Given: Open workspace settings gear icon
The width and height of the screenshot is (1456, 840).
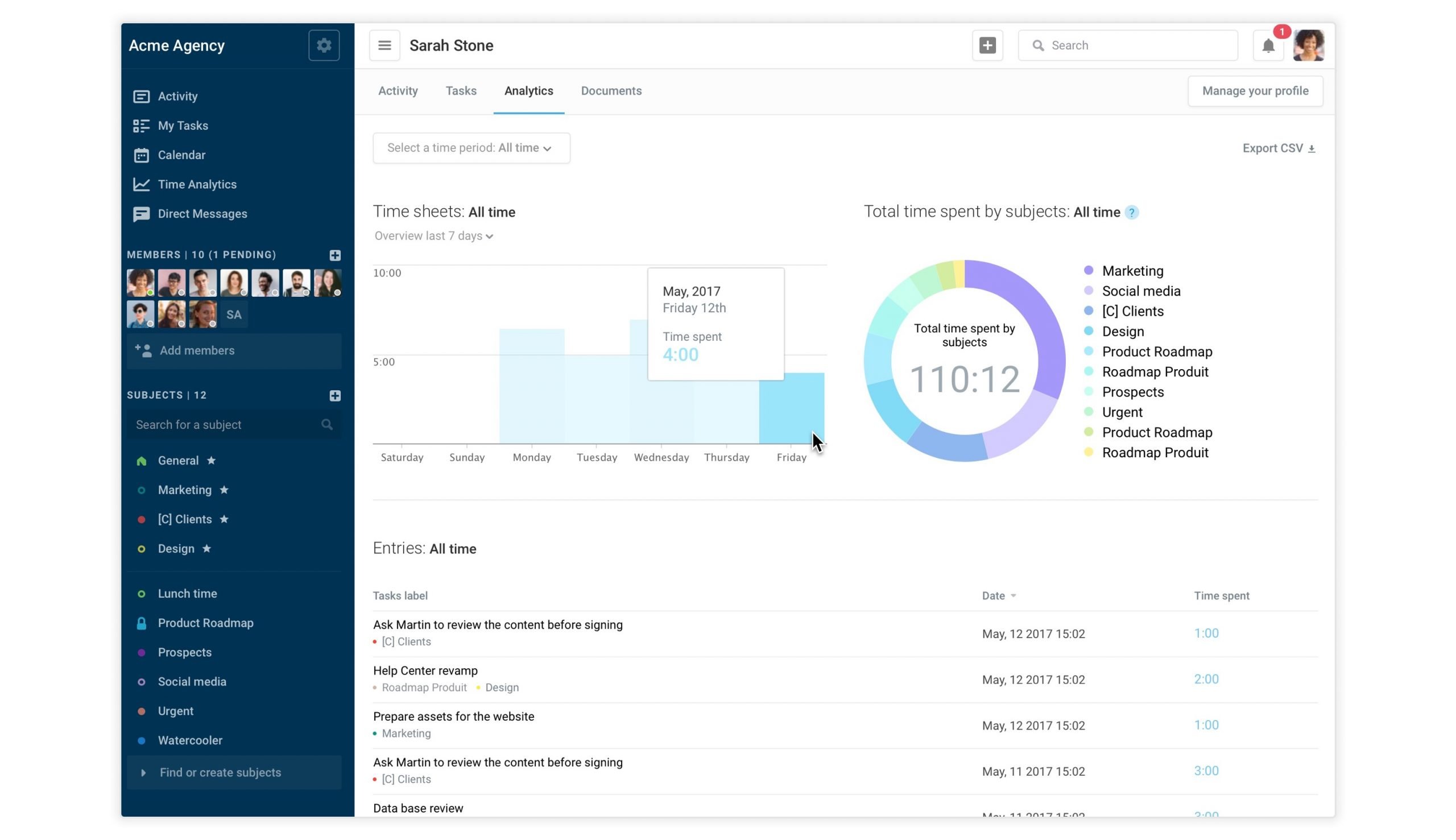Looking at the screenshot, I should (324, 45).
